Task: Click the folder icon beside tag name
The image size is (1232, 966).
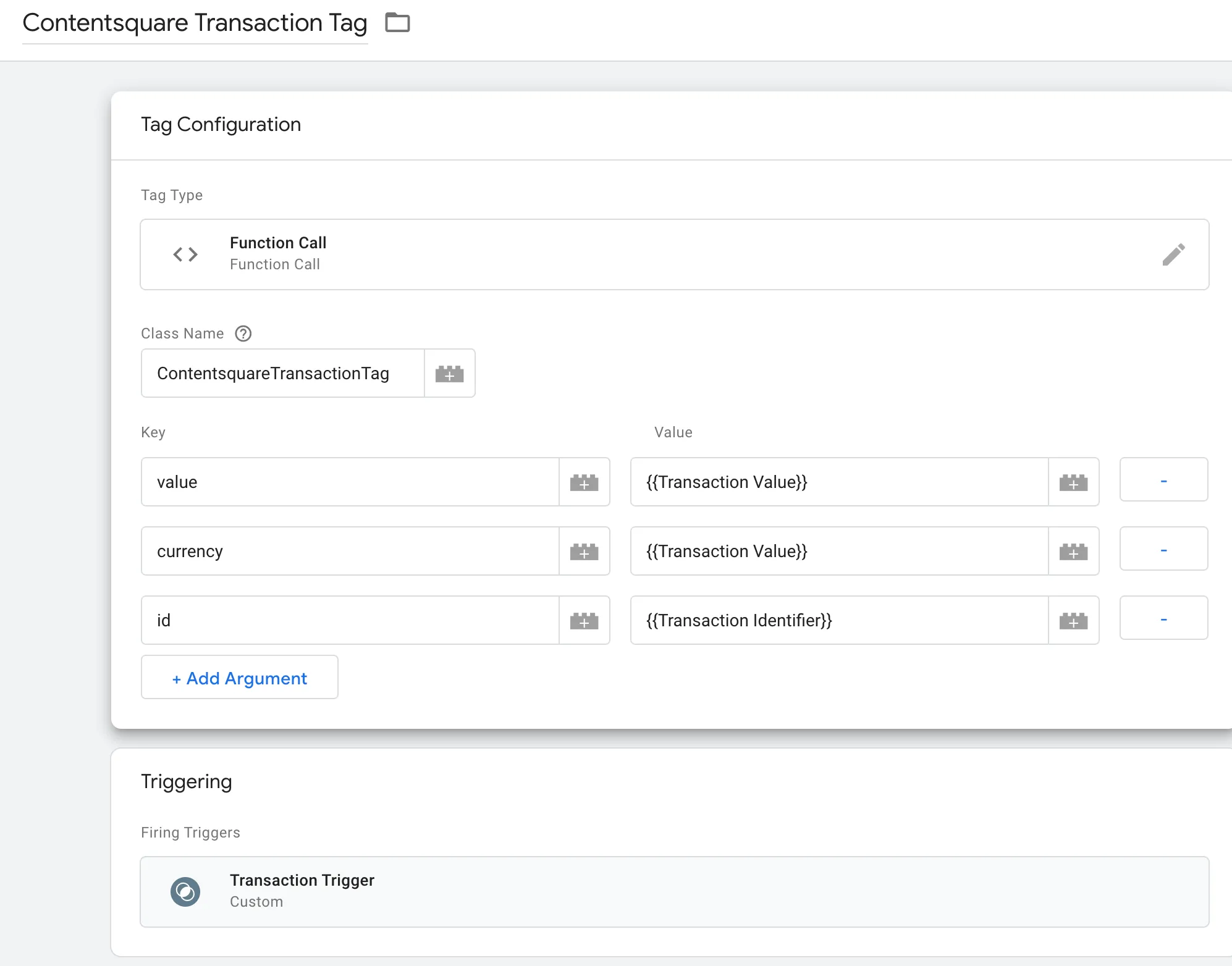Action: tap(397, 23)
